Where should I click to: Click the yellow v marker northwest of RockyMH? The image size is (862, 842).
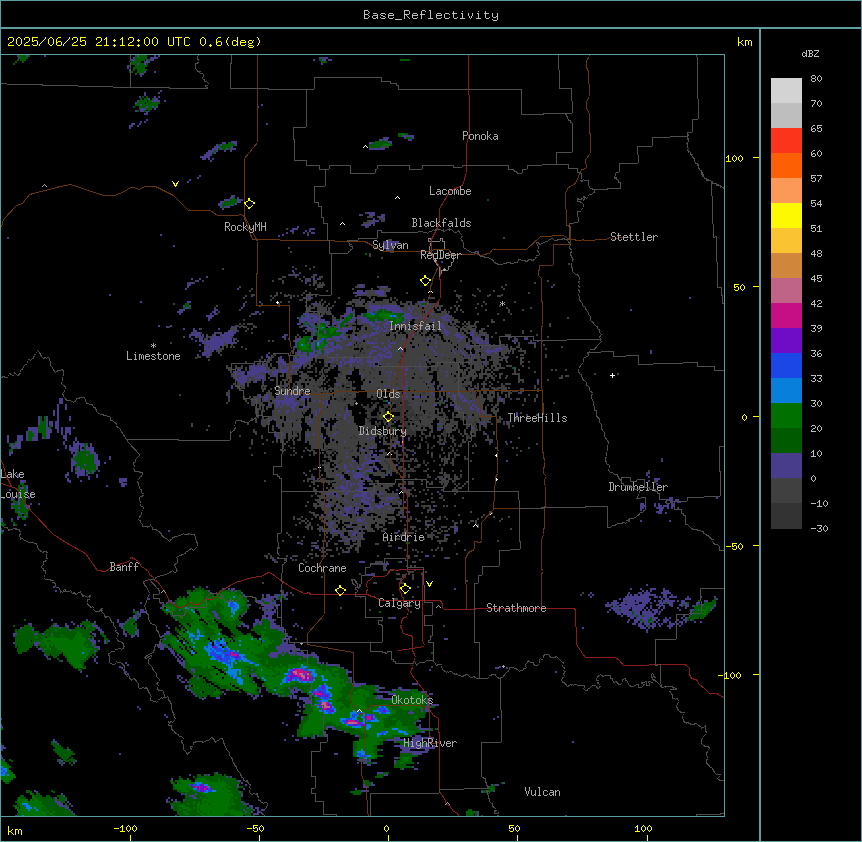coord(175,184)
